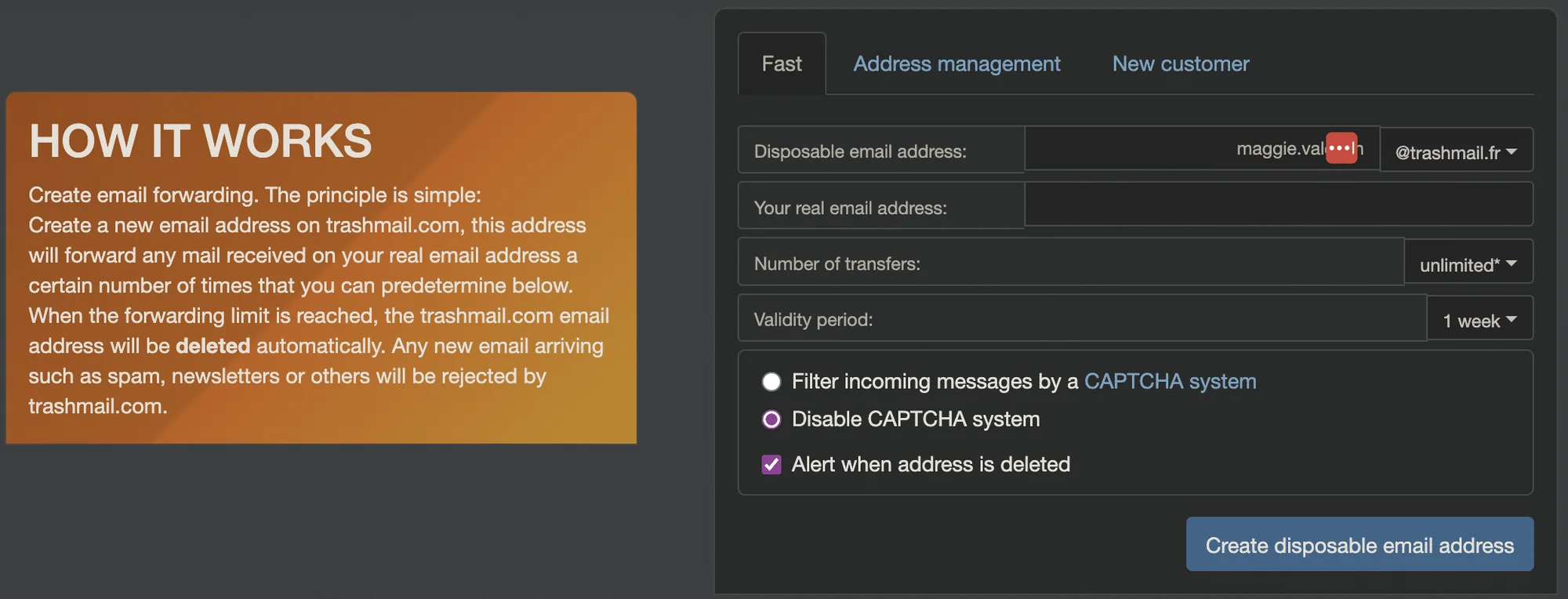Open the Address management tab
Image resolution: width=1568 pixels, height=599 pixels.
pyautogui.click(x=956, y=64)
